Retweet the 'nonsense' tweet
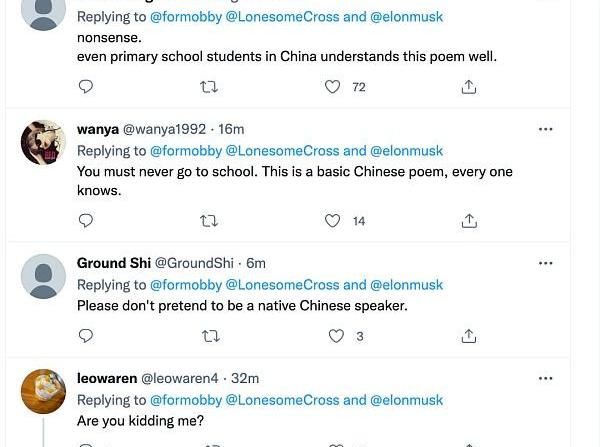The height and width of the screenshot is (447, 600). click(210, 87)
